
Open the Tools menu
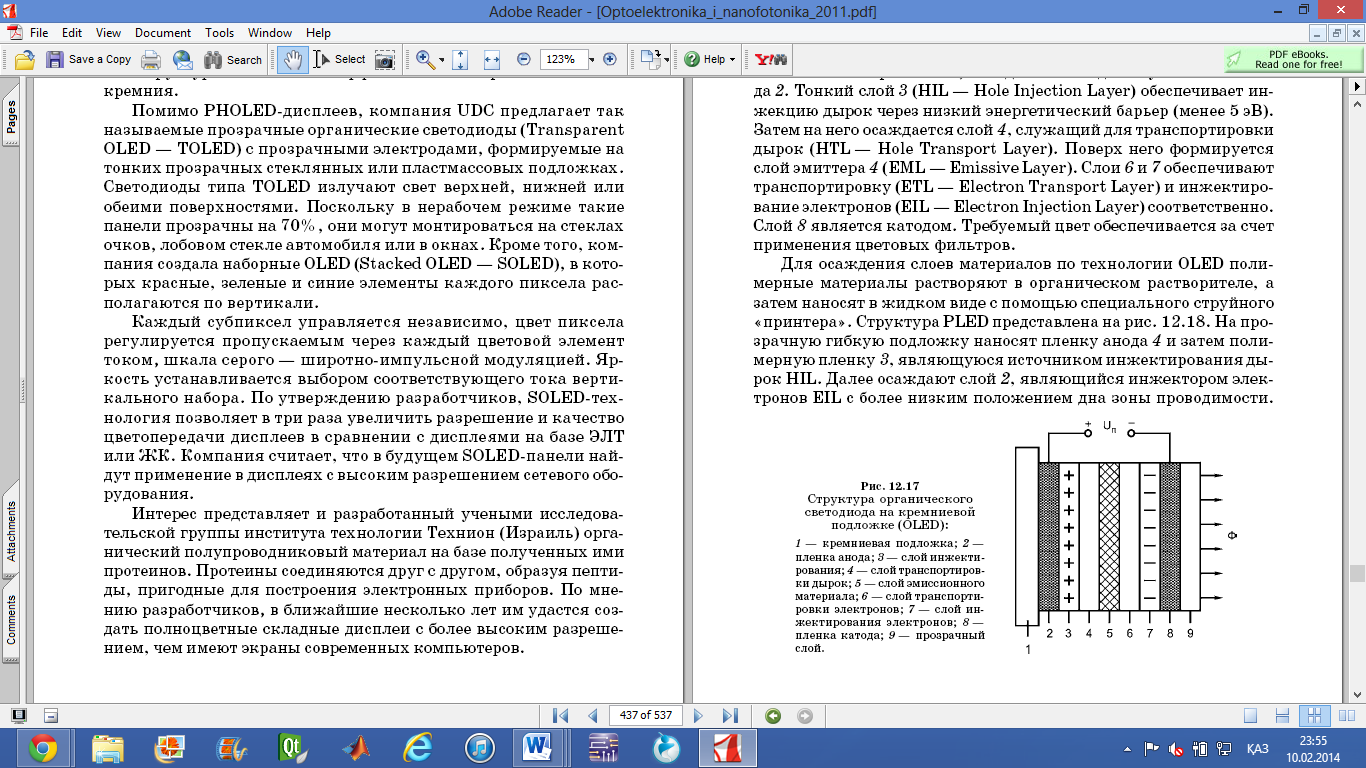[220, 33]
